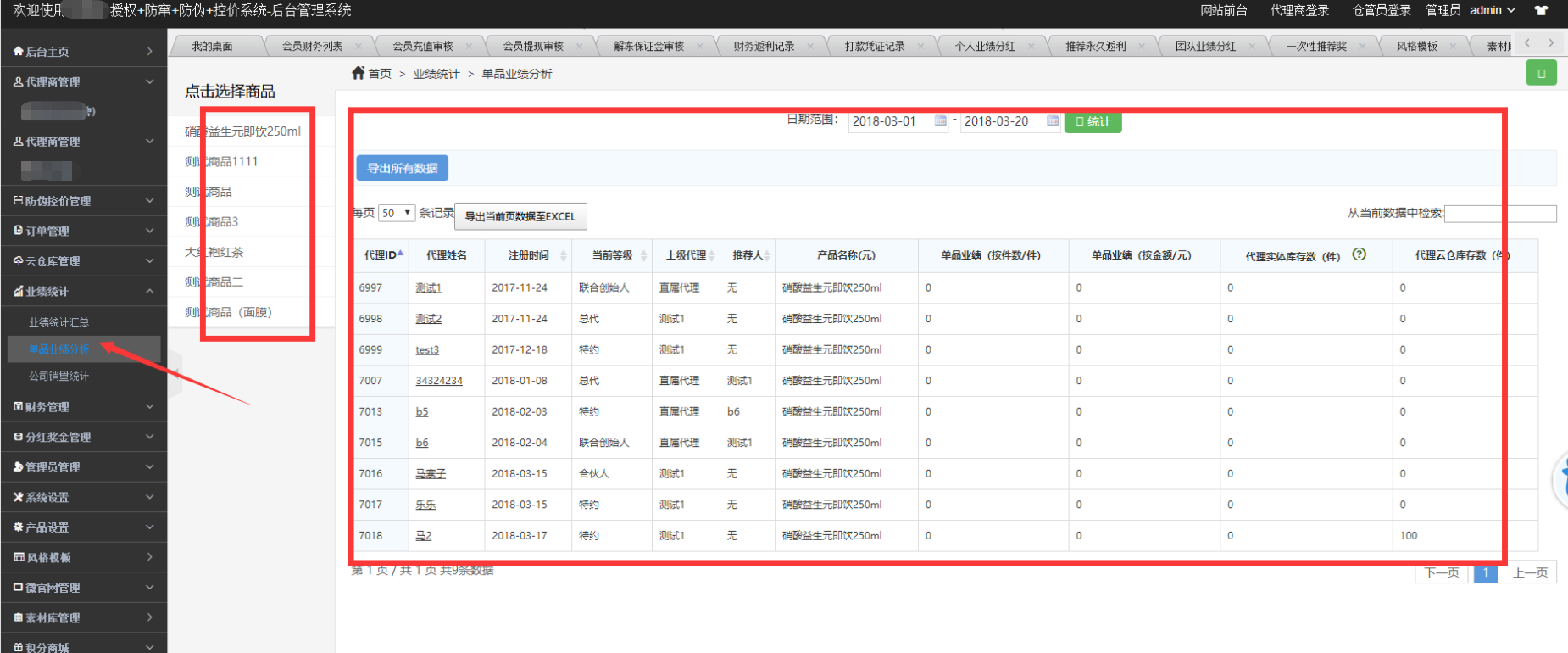Image resolution: width=1568 pixels, height=653 pixels.
Task: Switch to 会员财务列表 tab
Action: pyautogui.click(x=312, y=47)
